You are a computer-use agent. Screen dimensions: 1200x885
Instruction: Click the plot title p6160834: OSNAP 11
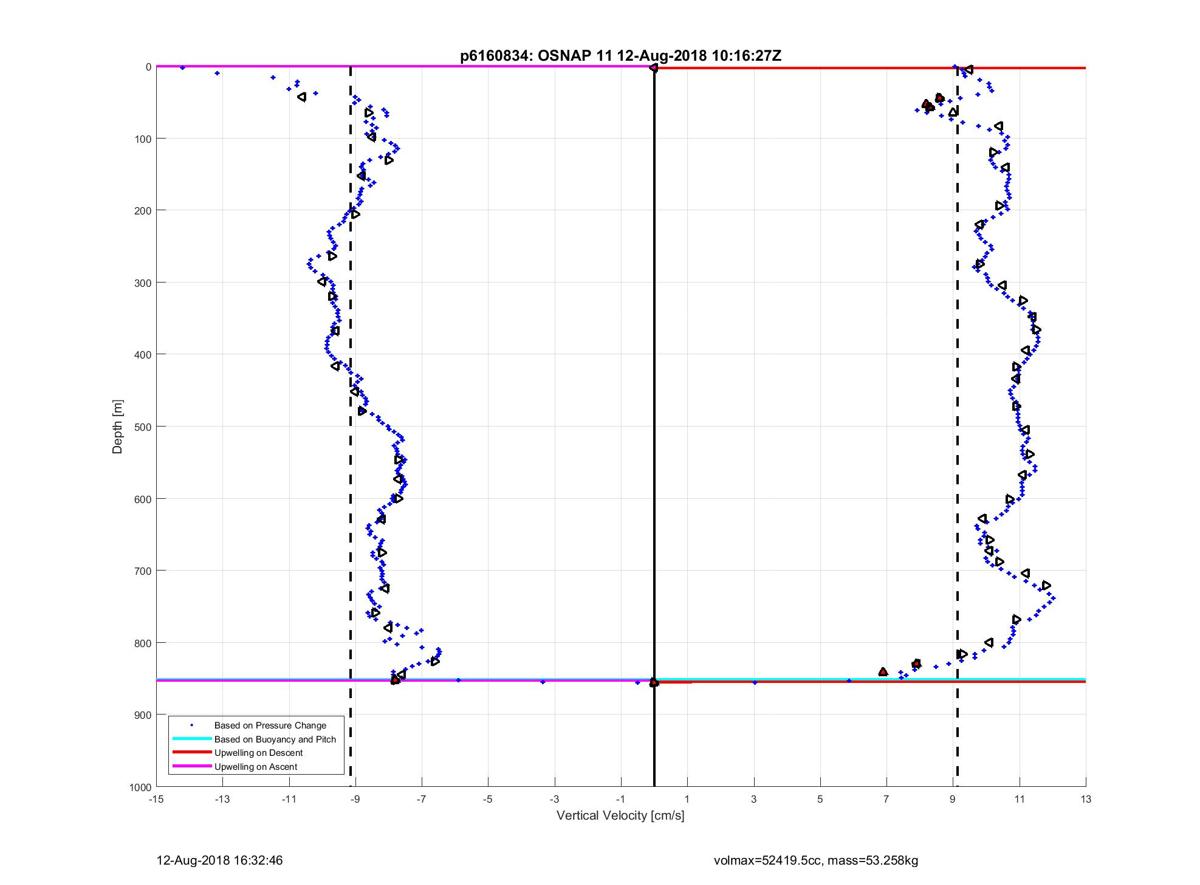click(x=621, y=56)
